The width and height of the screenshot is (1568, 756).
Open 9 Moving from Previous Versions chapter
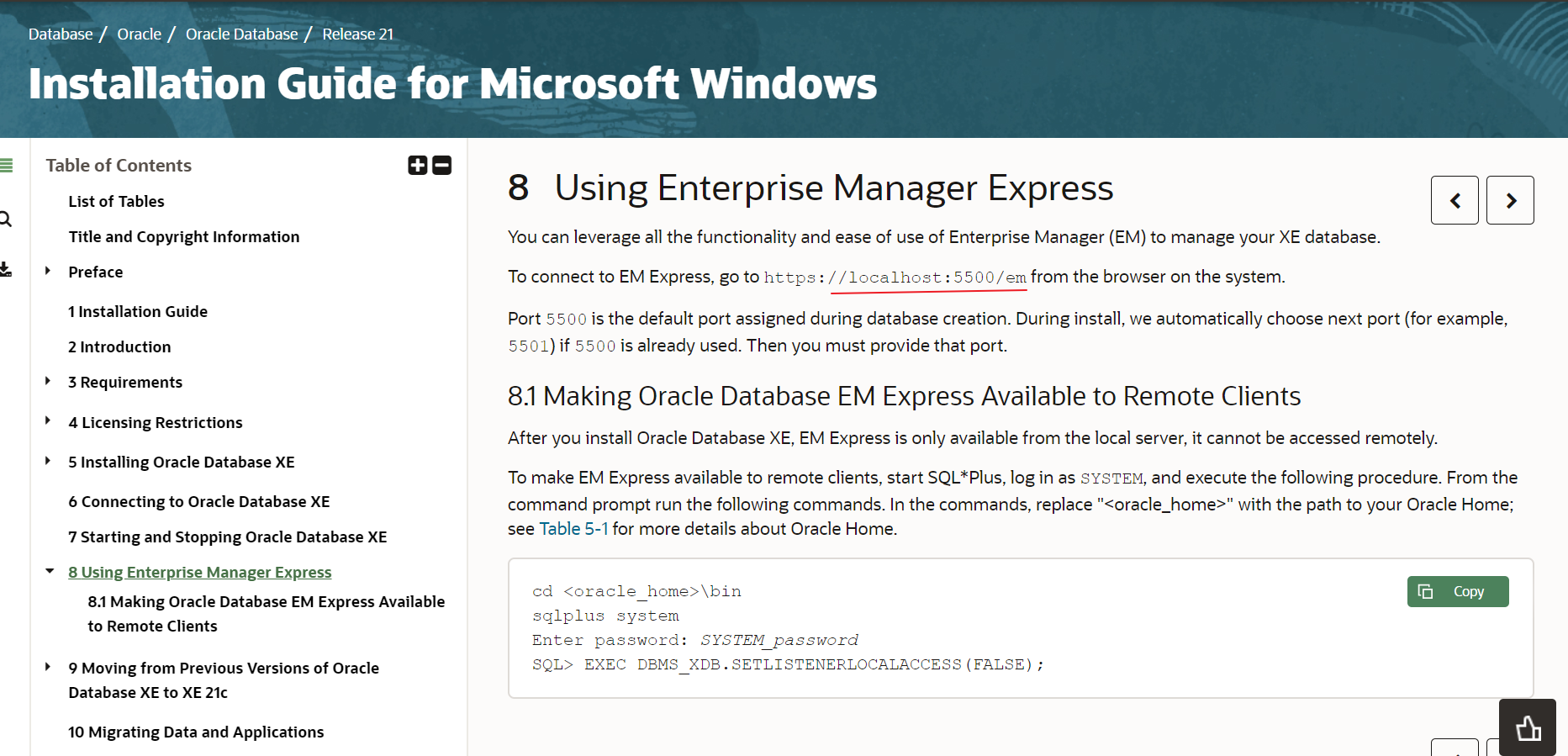[224, 680]
